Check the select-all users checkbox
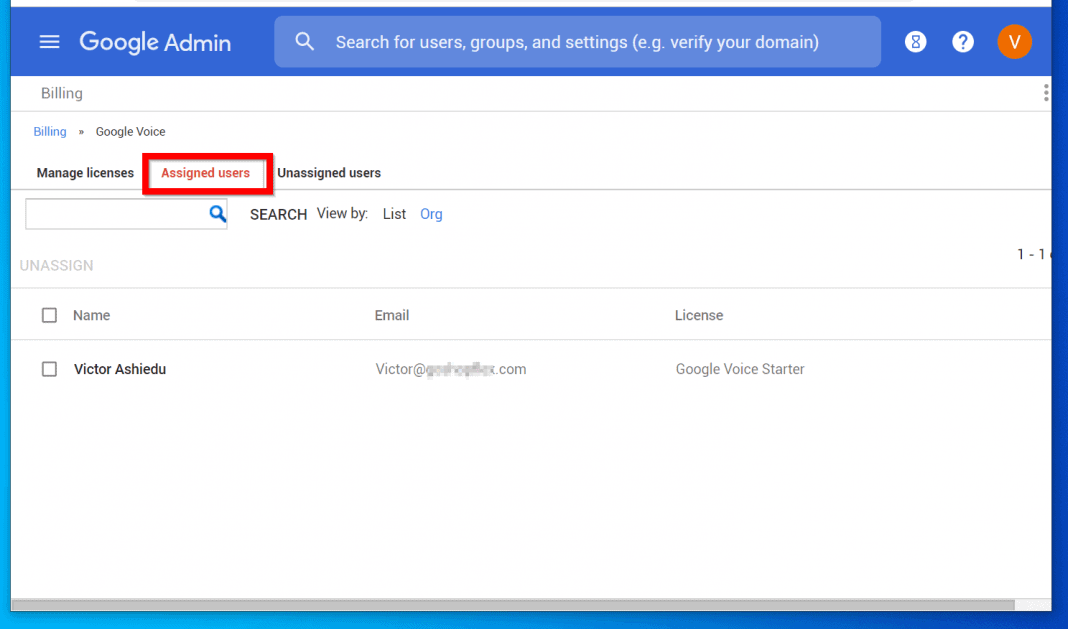This screenshot has width=1068, height=629. (49, 314)
